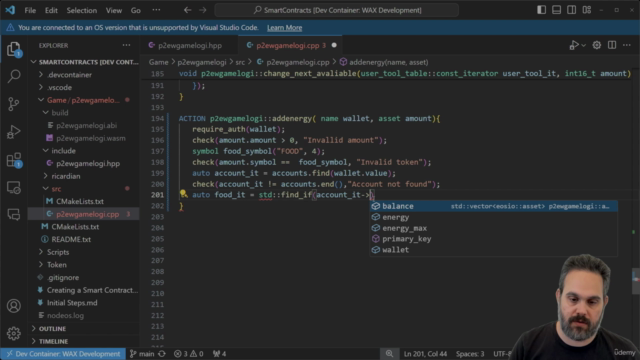Click the Spaces: 3 indentation setting
Viewport: 640px width, 360px height.
click(470, 354)
